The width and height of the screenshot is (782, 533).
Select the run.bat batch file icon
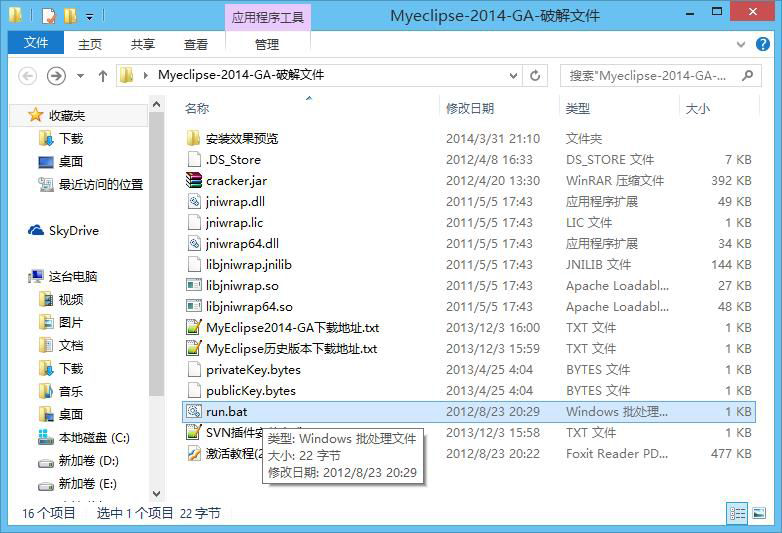(x=194, y=412)
